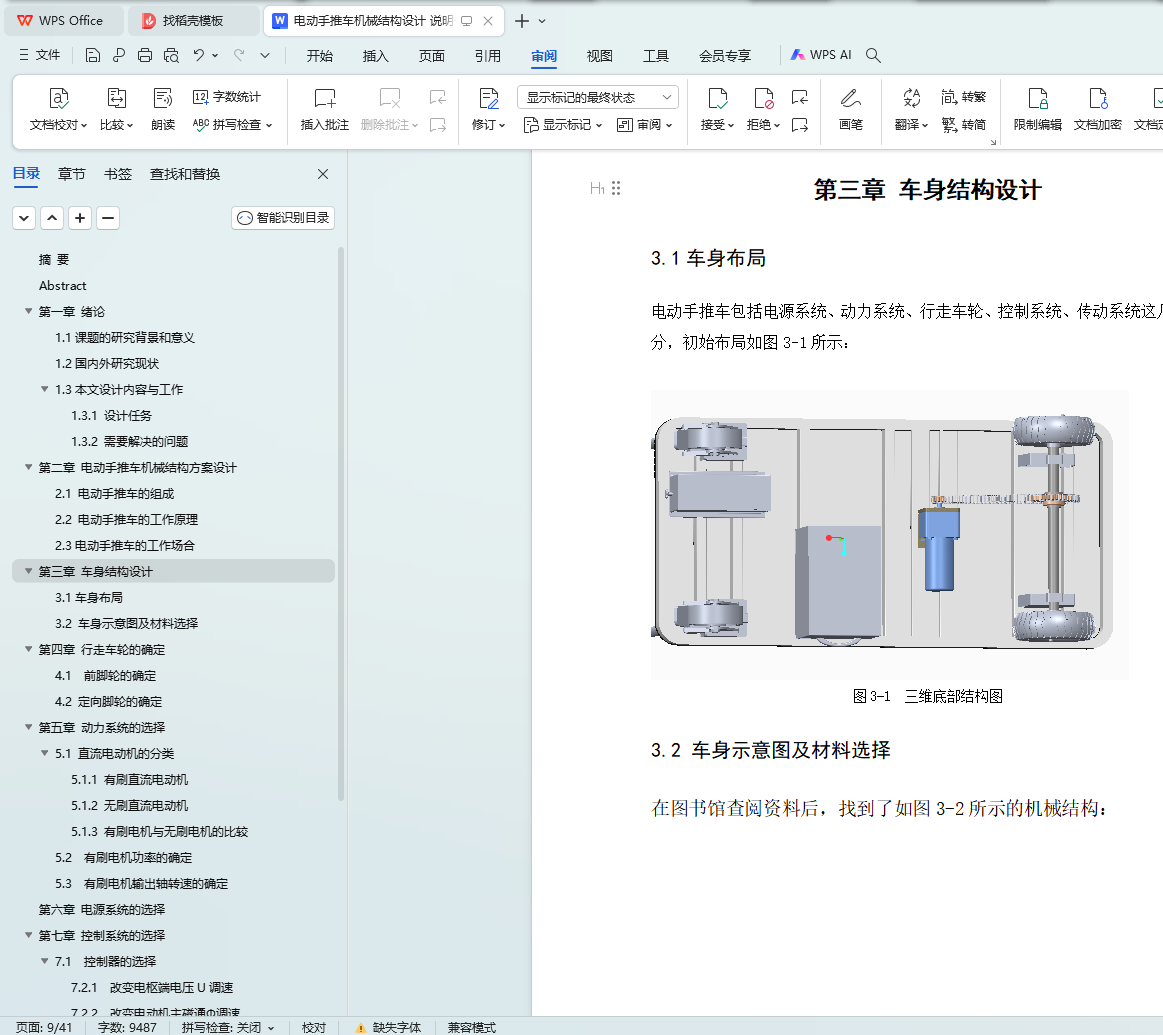
Task: Click the search magnifier icon
Action: pyautogui.click(x=873, y=55)
